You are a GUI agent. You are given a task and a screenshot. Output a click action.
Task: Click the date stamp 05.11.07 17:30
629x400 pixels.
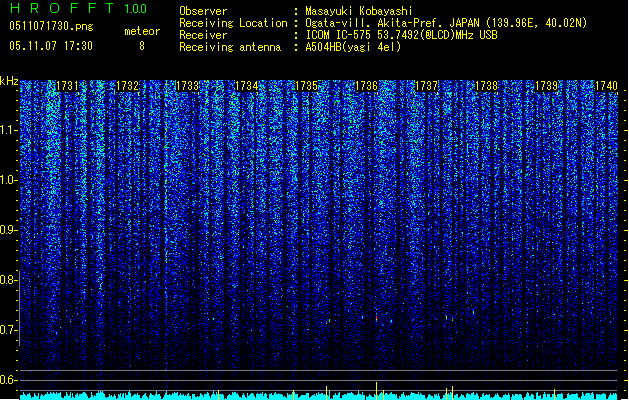51,46
